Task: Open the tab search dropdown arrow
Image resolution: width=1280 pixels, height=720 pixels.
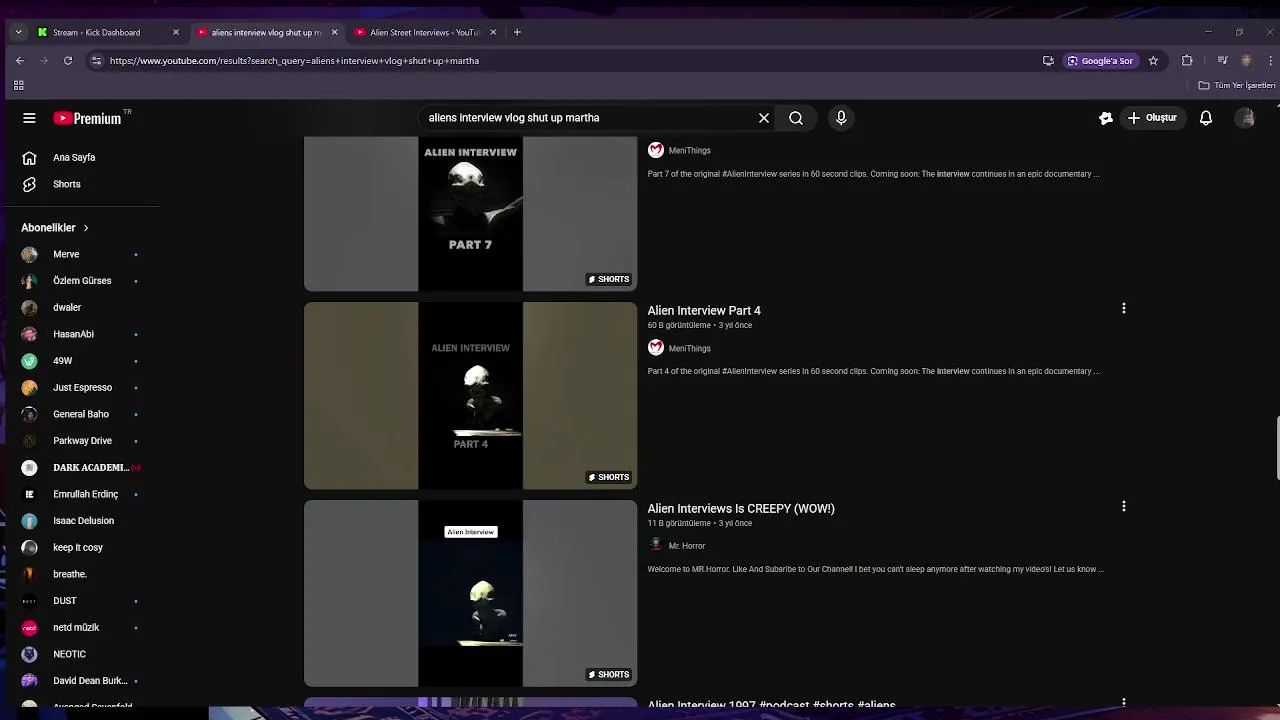Action: [x=18, y=32]
